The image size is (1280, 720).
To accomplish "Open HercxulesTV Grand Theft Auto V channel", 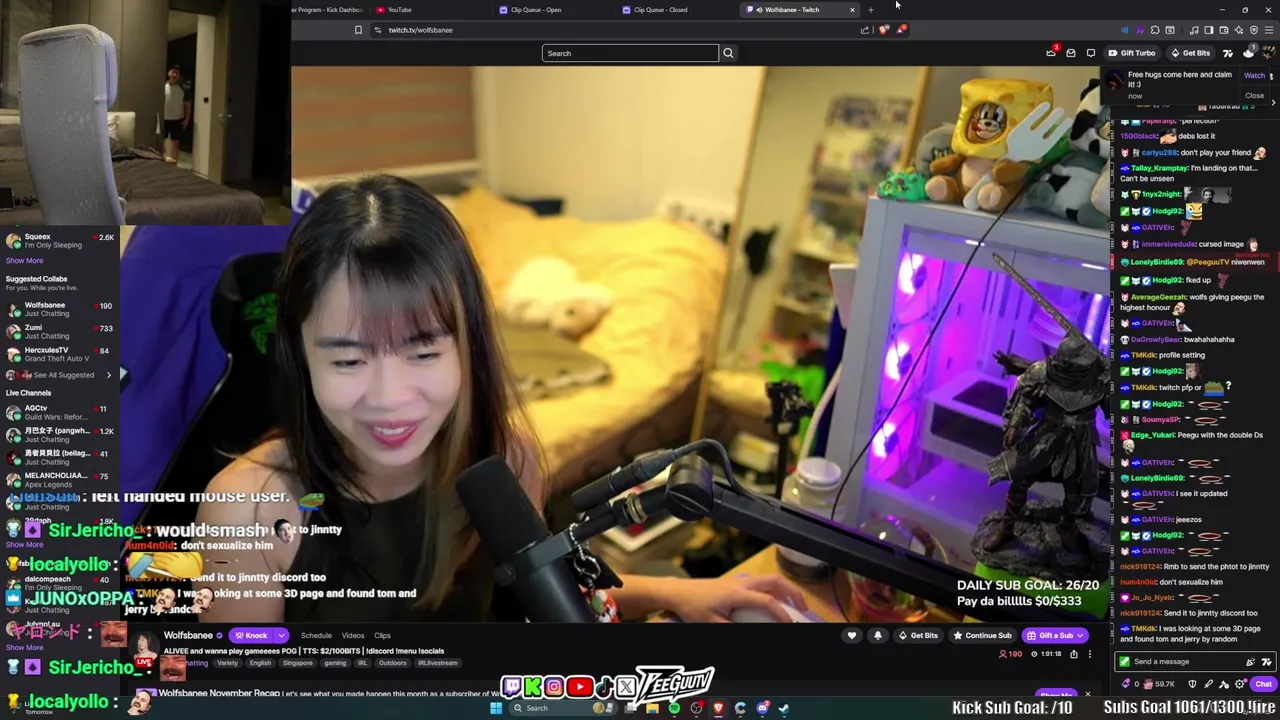I will pos(60,354).
